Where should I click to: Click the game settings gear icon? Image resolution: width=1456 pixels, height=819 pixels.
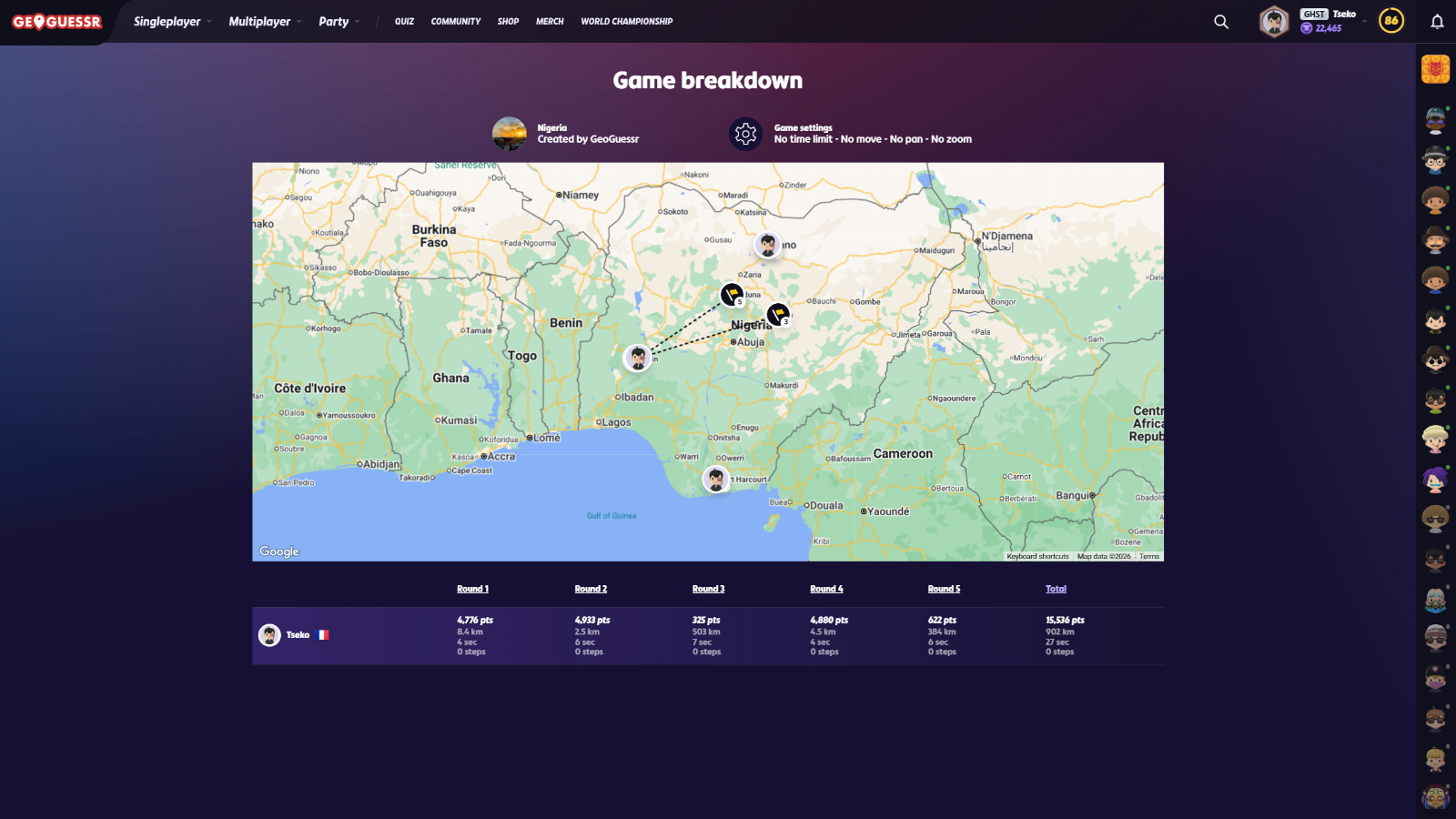pyautogui.click(x=745, y=134)
